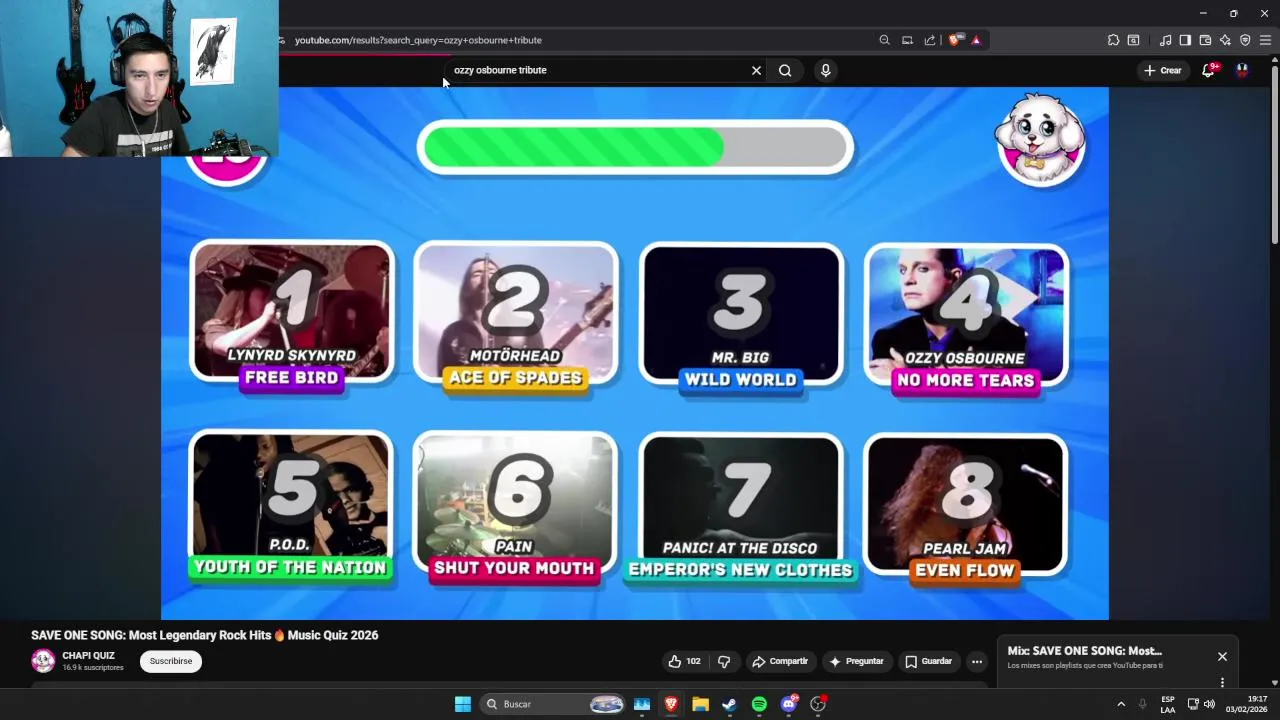Viewport: 1280px width, 720px height.
Task: Click the Mix: SAVE ONE SONG playlist title
Action: 1085,651
